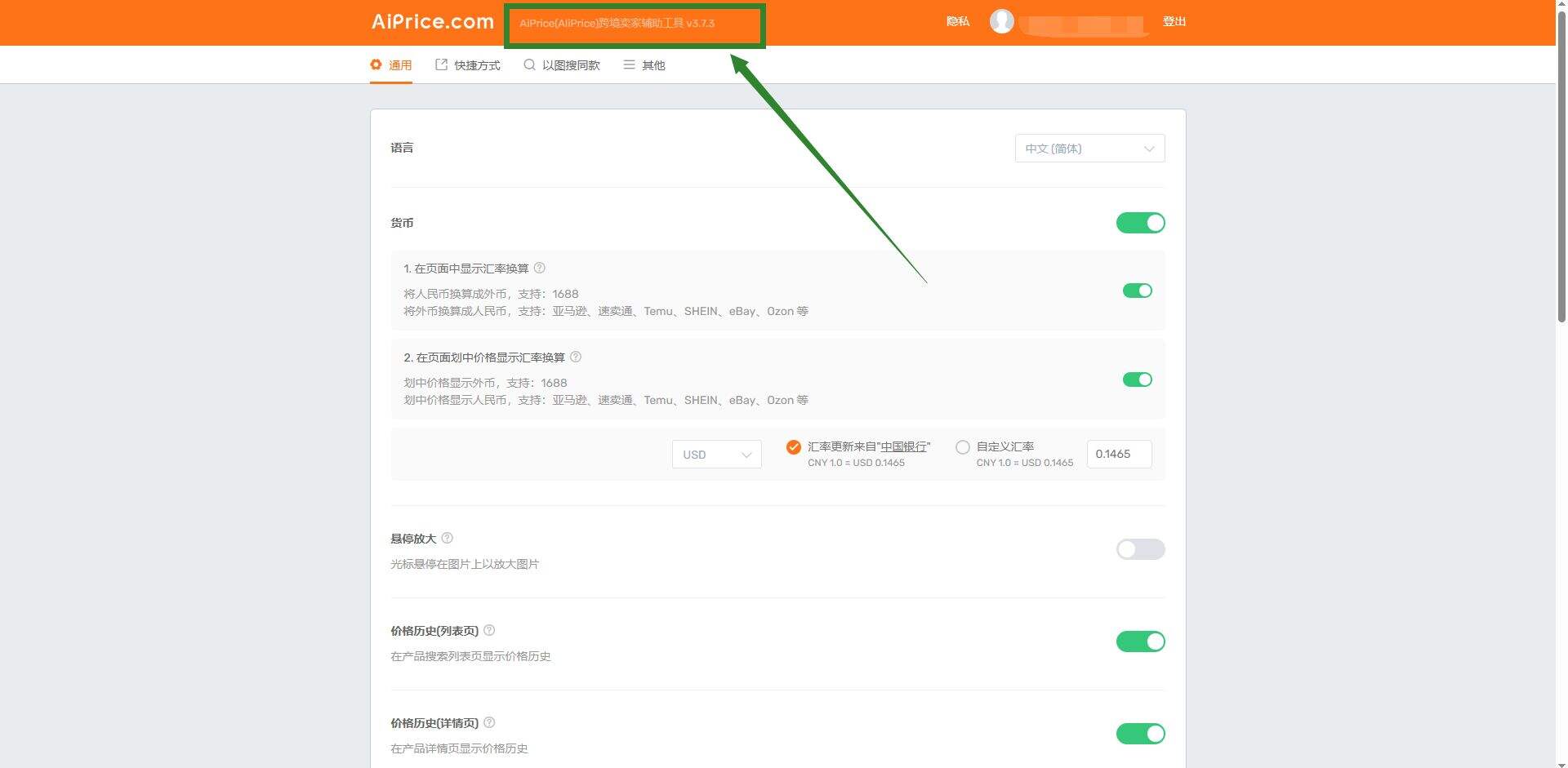
Task: Switch to the 快捷方式 tab
Action: point(468,65)
